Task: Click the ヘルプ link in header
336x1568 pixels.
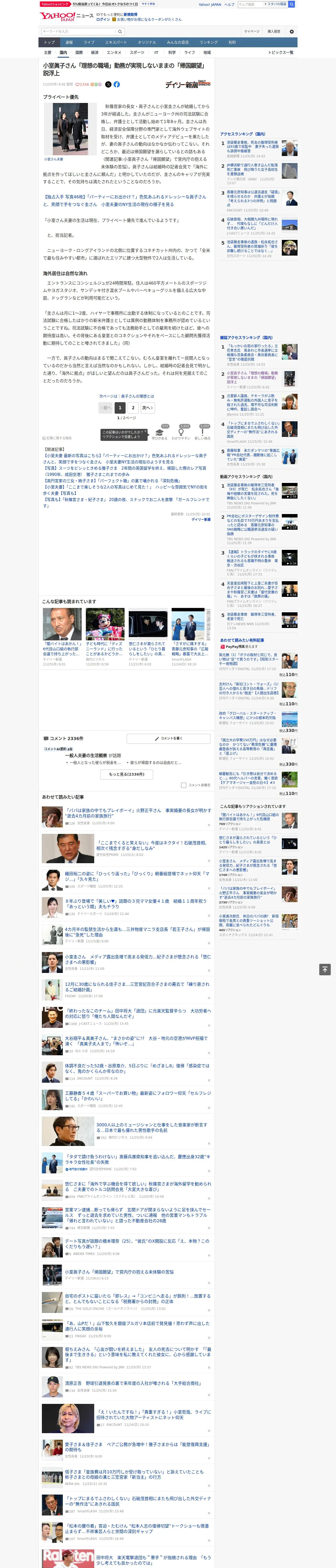Action: [x=229, y=4]
